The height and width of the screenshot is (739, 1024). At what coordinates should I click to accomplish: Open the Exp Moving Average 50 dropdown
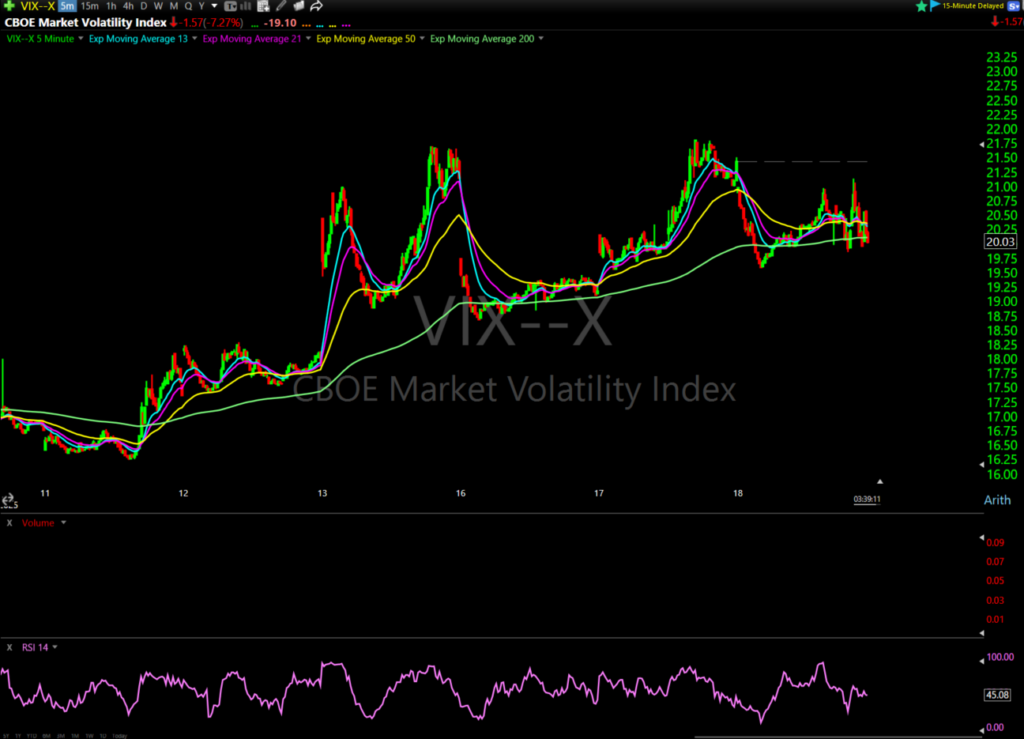pos(422,39)
